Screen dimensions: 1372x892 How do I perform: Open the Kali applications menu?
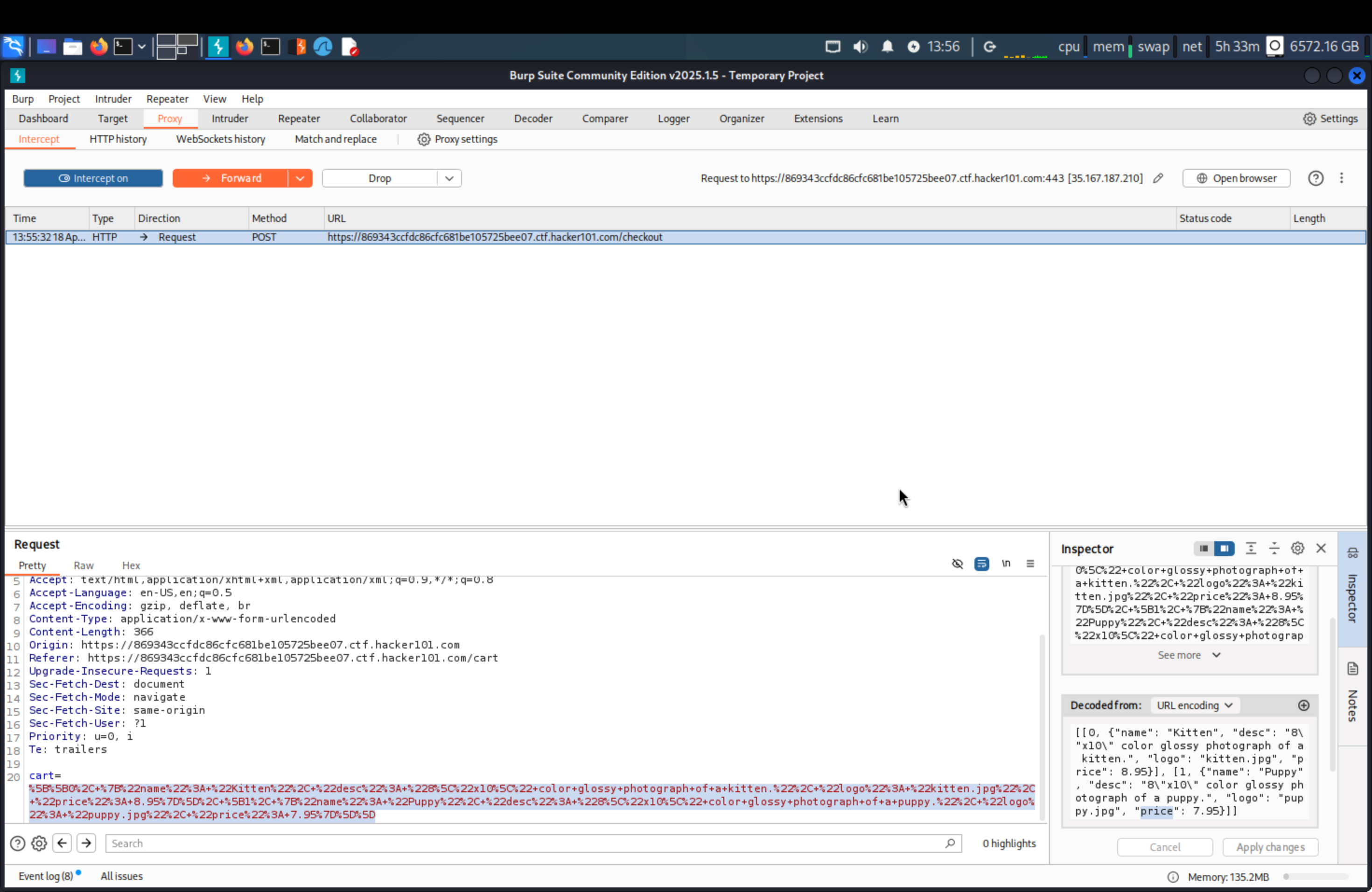click(13, 46)
